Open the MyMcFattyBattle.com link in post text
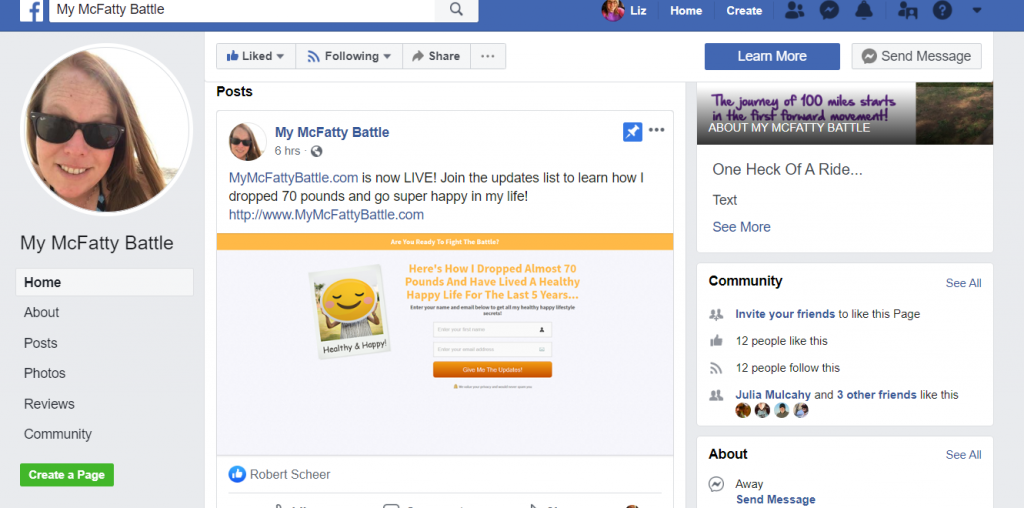This screenshot has height=508, width=1024. 293,178
